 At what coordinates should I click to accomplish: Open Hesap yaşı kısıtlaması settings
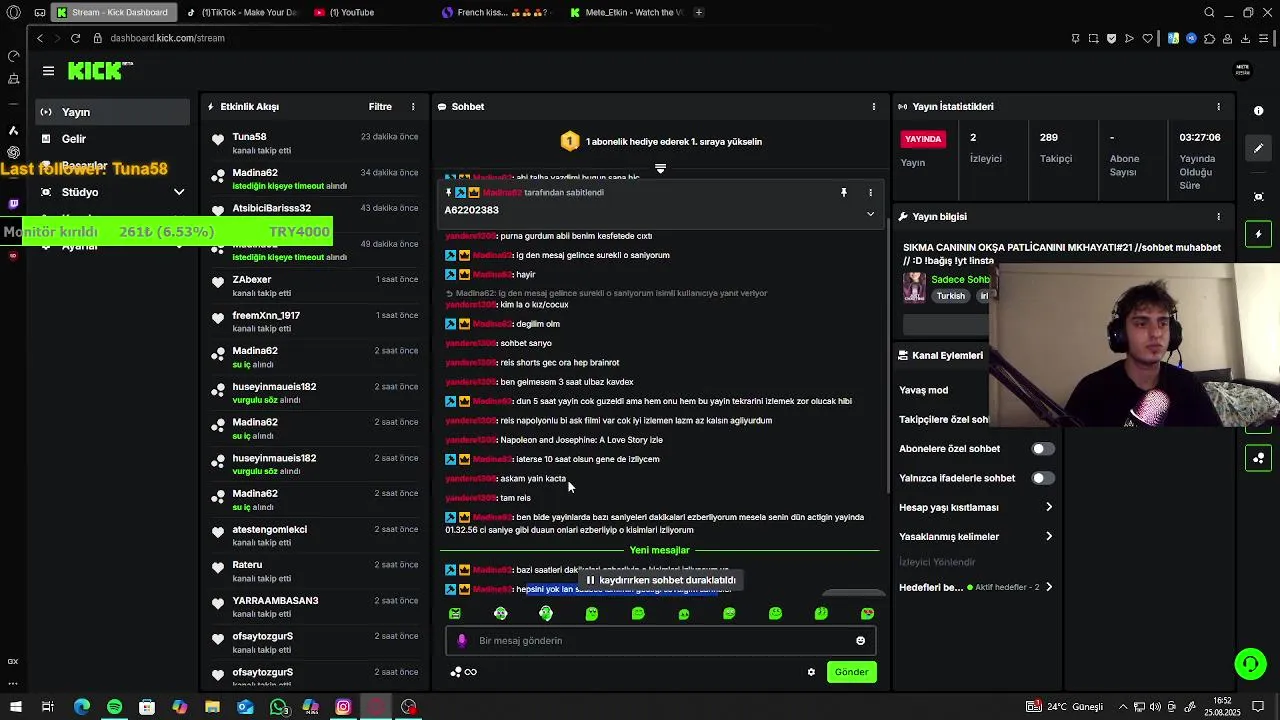click(976, 507)
